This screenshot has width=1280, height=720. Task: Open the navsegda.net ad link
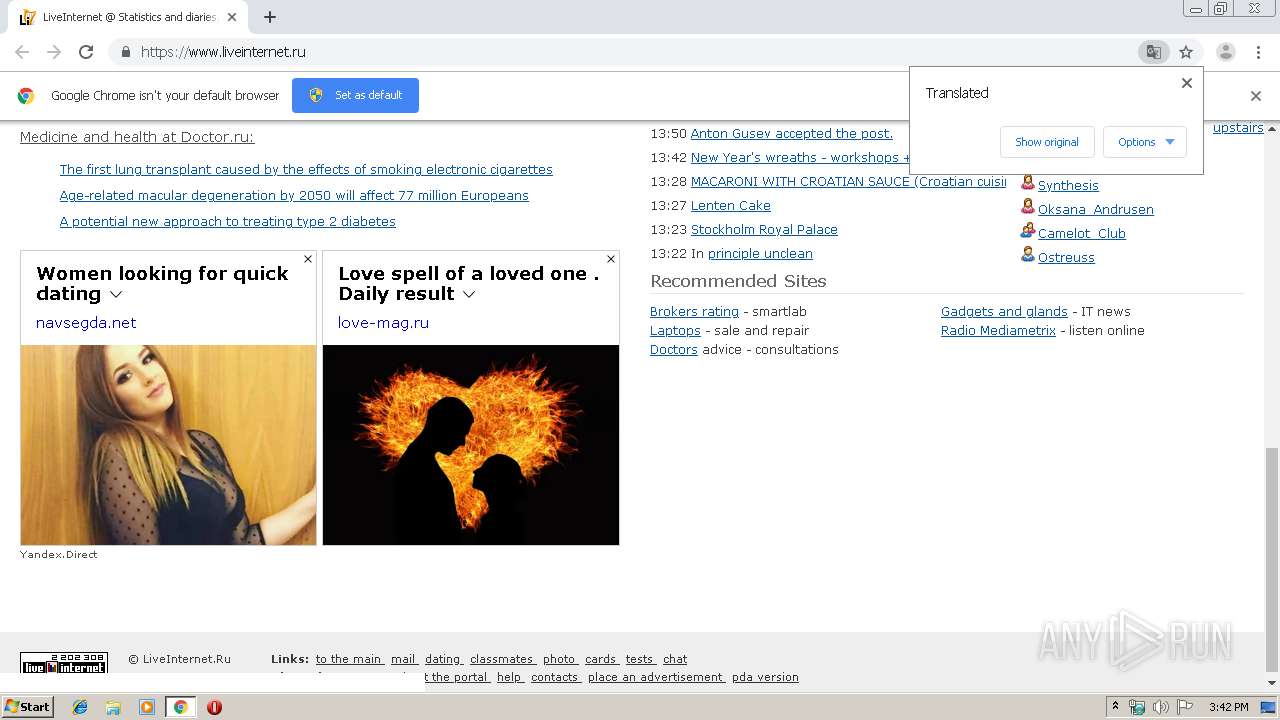pyautogui.click(x=86, y=322)
